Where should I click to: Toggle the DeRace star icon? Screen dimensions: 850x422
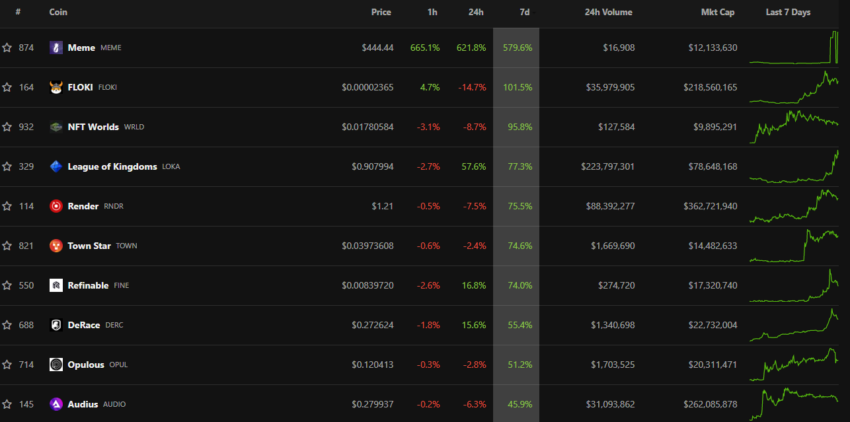[7, 325]
